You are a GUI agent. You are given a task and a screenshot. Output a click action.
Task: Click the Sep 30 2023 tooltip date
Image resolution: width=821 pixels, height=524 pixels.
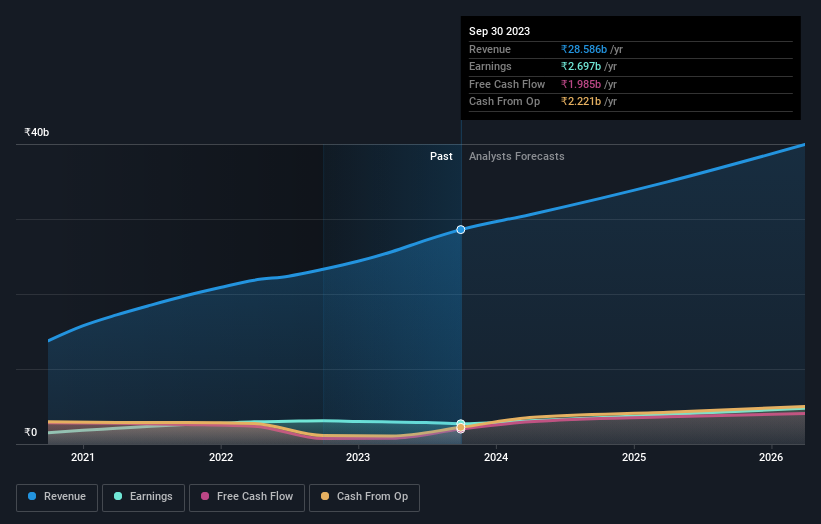pyautogui.click(x=500, y=31)
